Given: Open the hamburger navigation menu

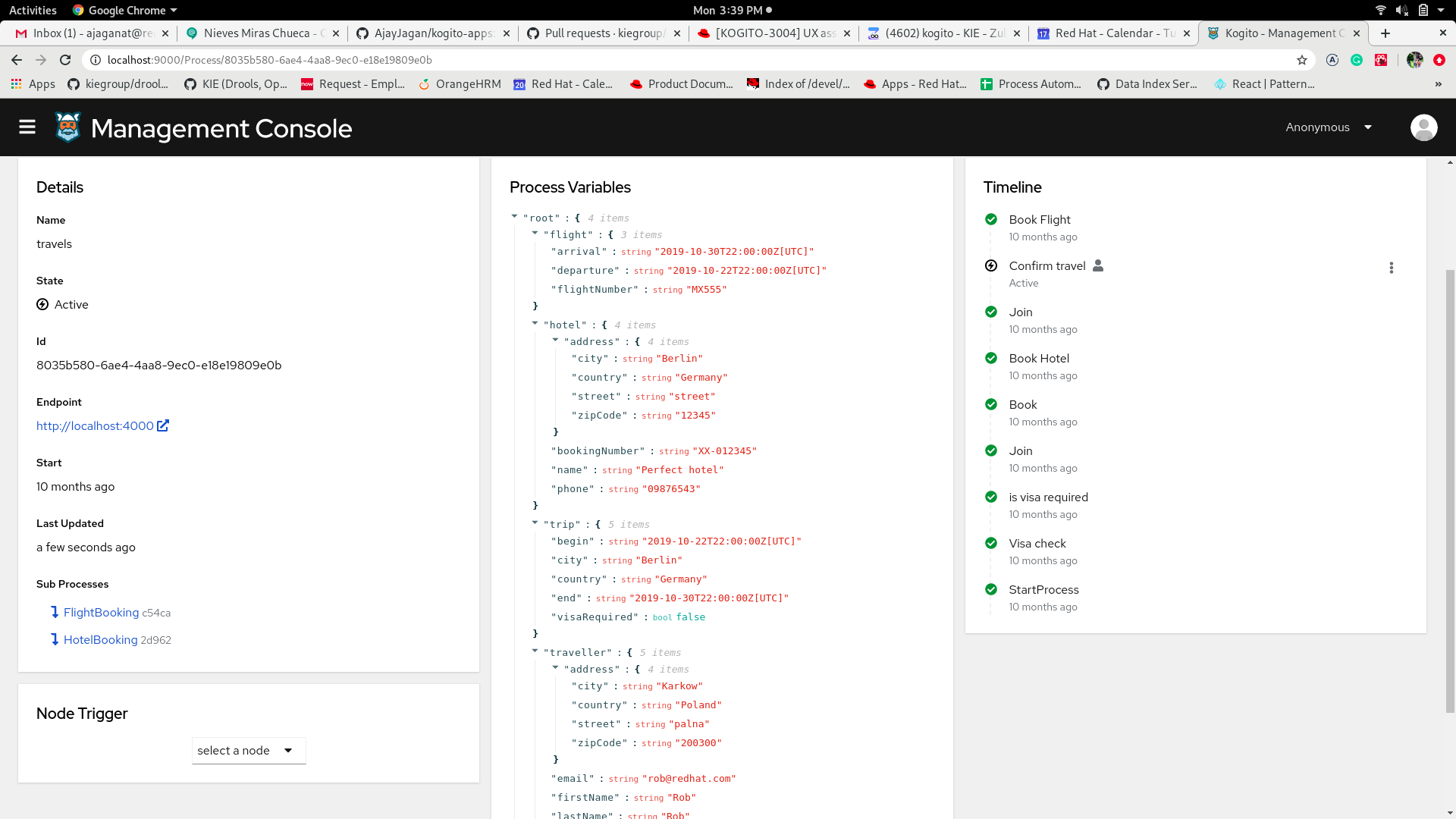Looking at the screenshot, I should click(x=27, y=127).
